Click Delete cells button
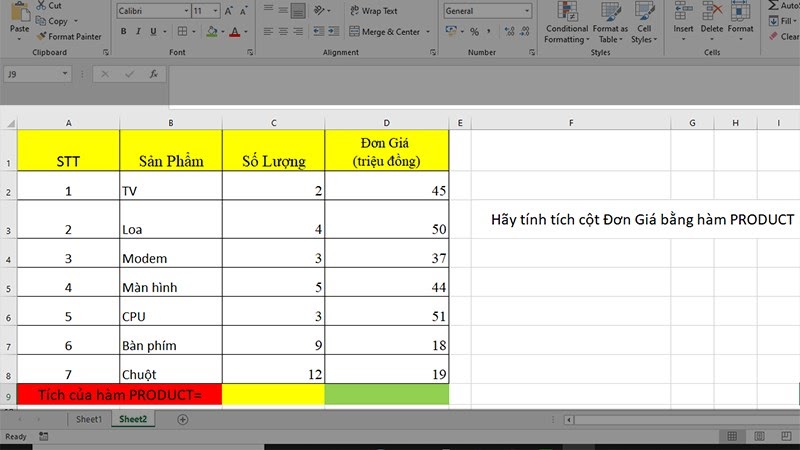This screenshot has width=800, height=450. 712,20
